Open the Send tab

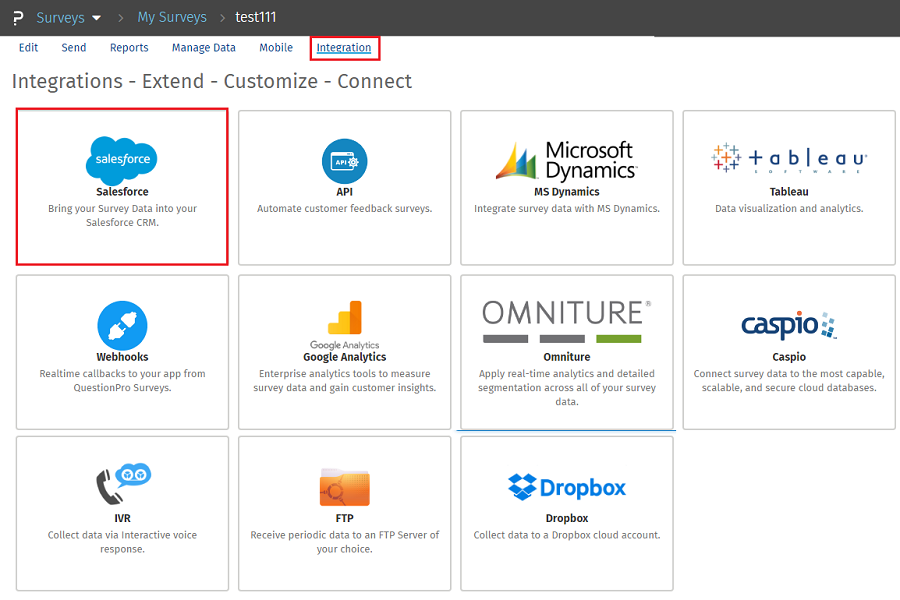pos(73,48)
